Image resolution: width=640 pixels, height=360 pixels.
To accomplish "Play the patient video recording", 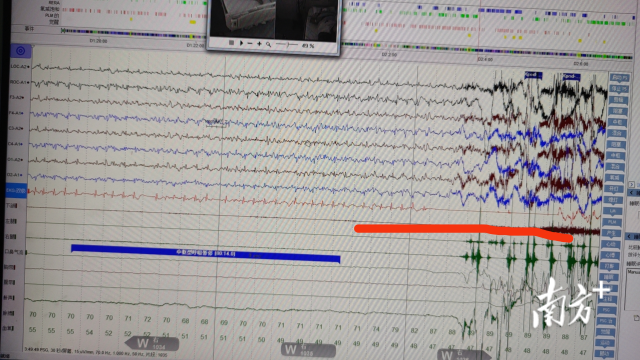I will pyautogui.click(x=241, y=43).
